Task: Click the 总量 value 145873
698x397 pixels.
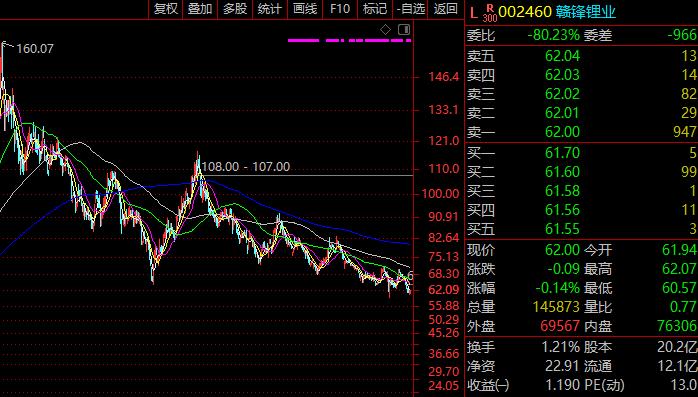Action: pyautogui.click(x=556, y=307)
